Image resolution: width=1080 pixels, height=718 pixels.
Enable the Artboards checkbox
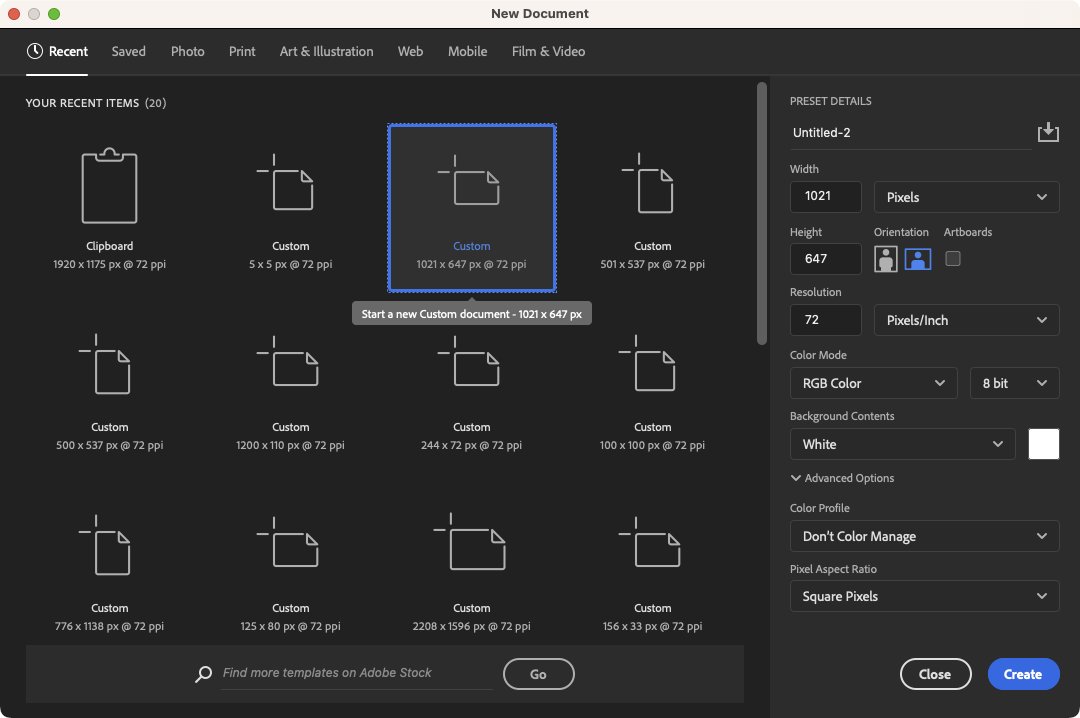point(953,258)
